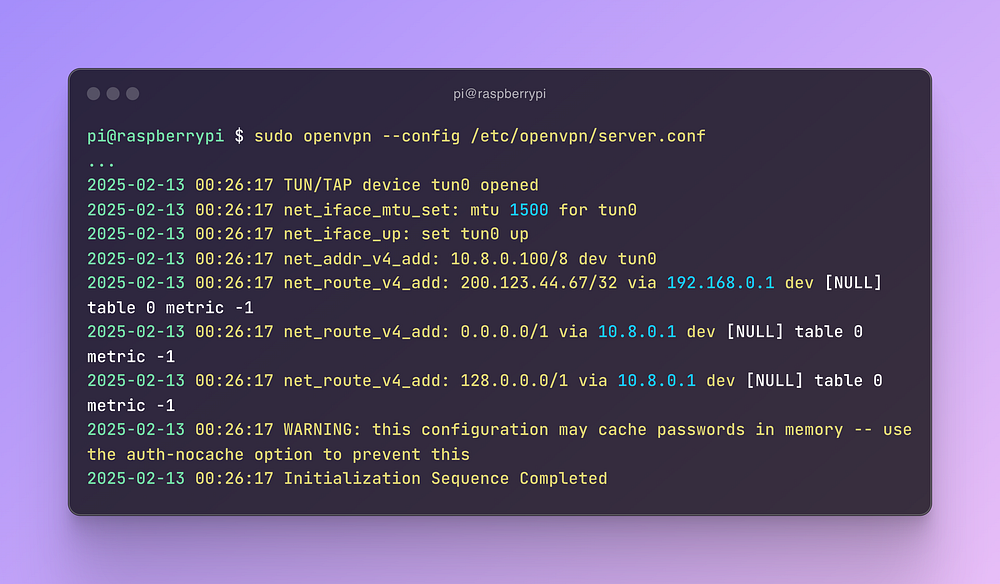This screenshot has height=584, width=1000.
Task: Click the first gray window dot
Action: tap(94, 94)
